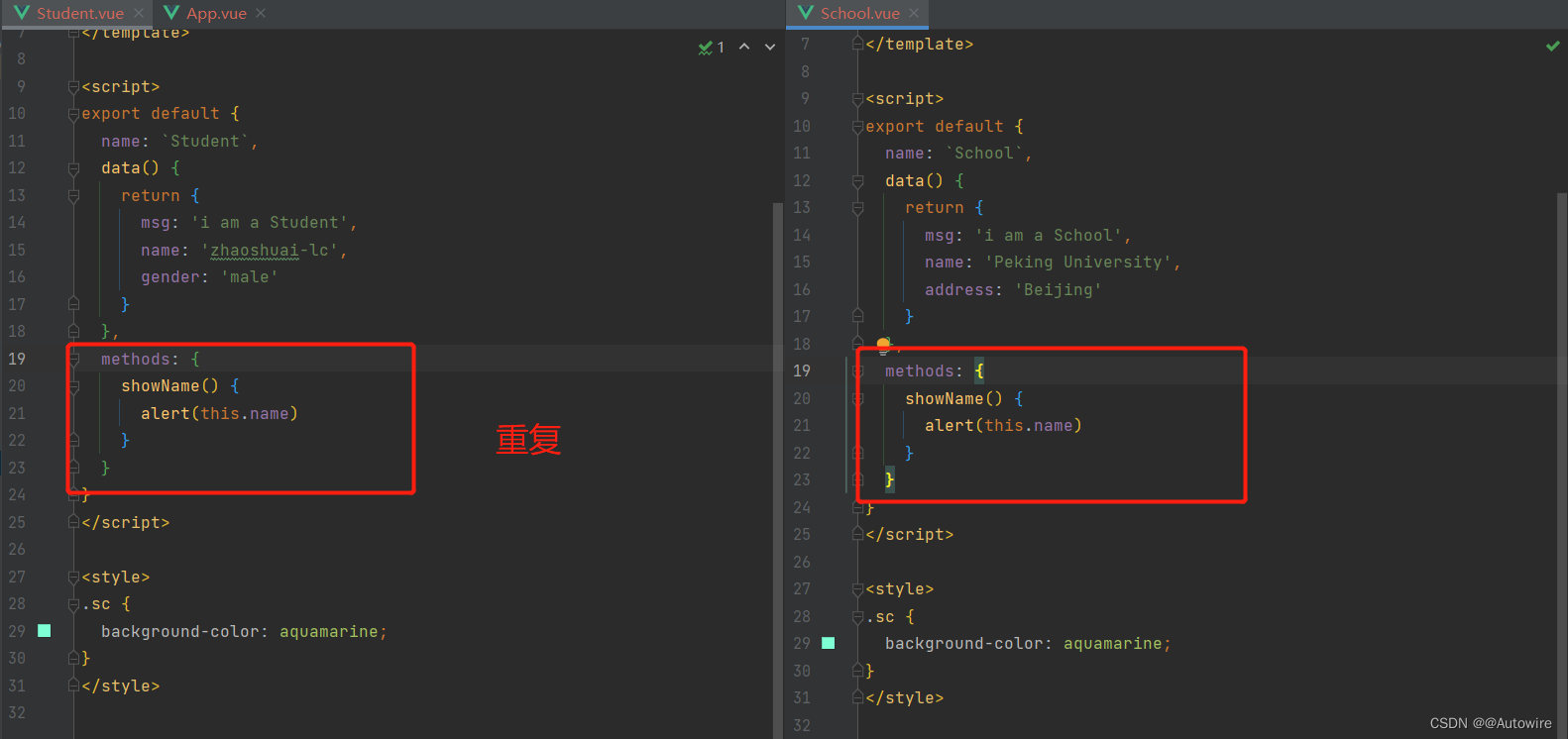Click the Student.vue vertical scrollbar
The width and height of the screenshot is (1568, 739).
click(778, 471)
